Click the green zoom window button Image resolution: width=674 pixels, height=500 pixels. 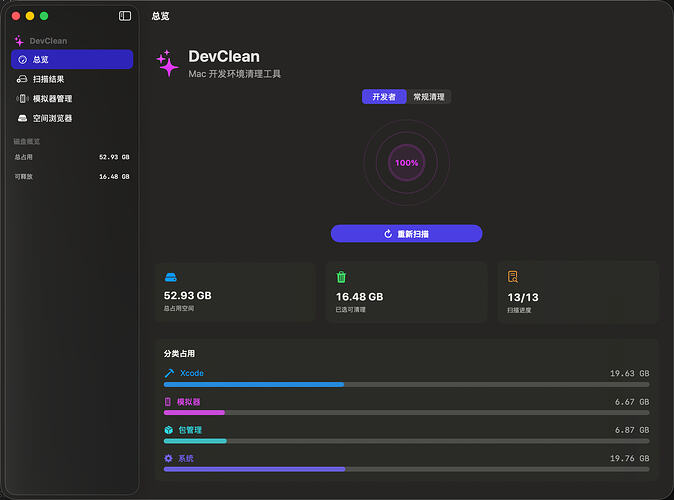tap(44, 16)
